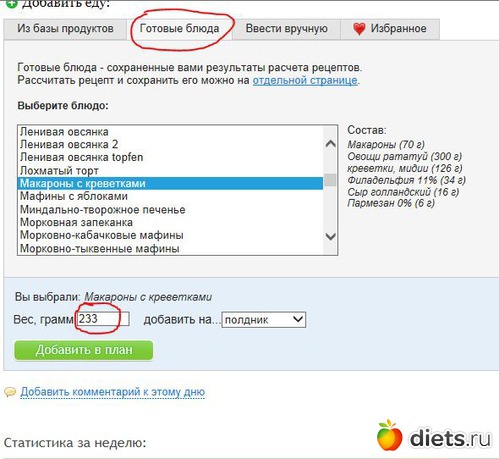Follow the отдельной странице link

[x=305, y=80]
